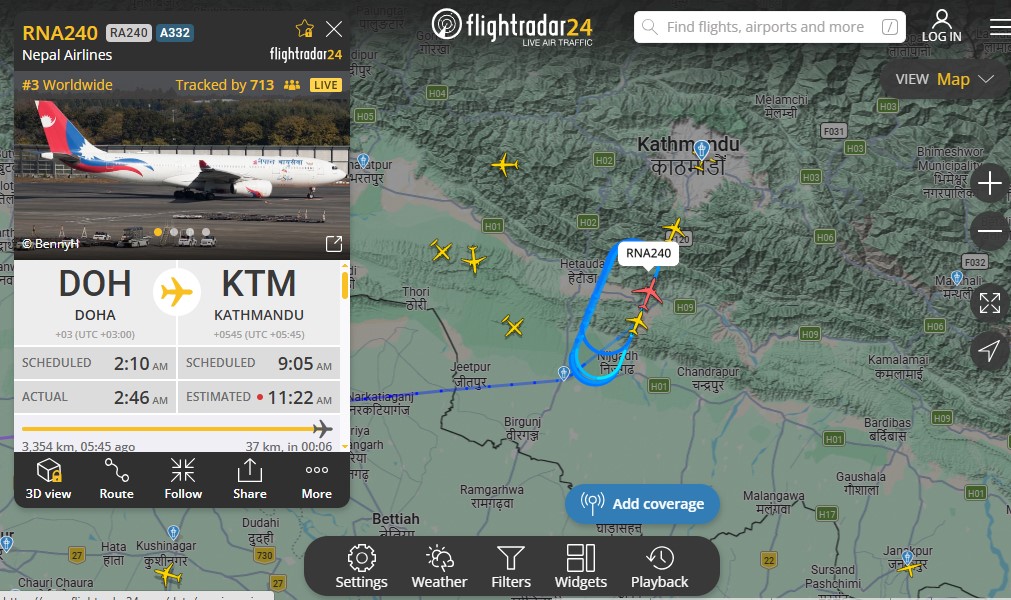This screenshot has width=1011, height=600.
Task: Show the flight Route
Action: (117, 479)
